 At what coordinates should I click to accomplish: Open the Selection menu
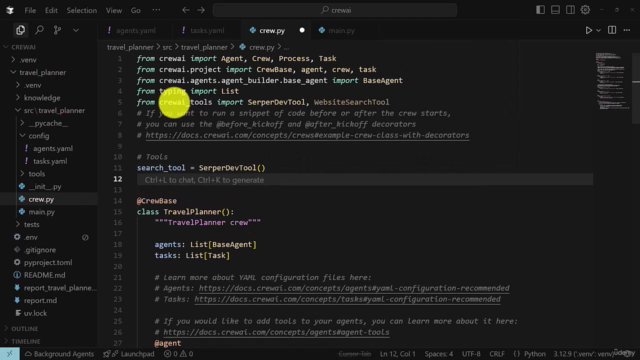(x=82, y=10)
